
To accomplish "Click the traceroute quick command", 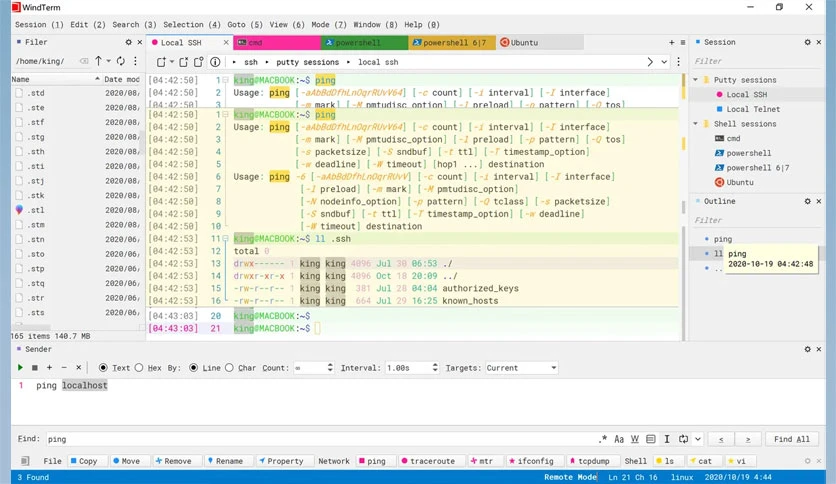I will pyautogui.click(x=429, y=461).
